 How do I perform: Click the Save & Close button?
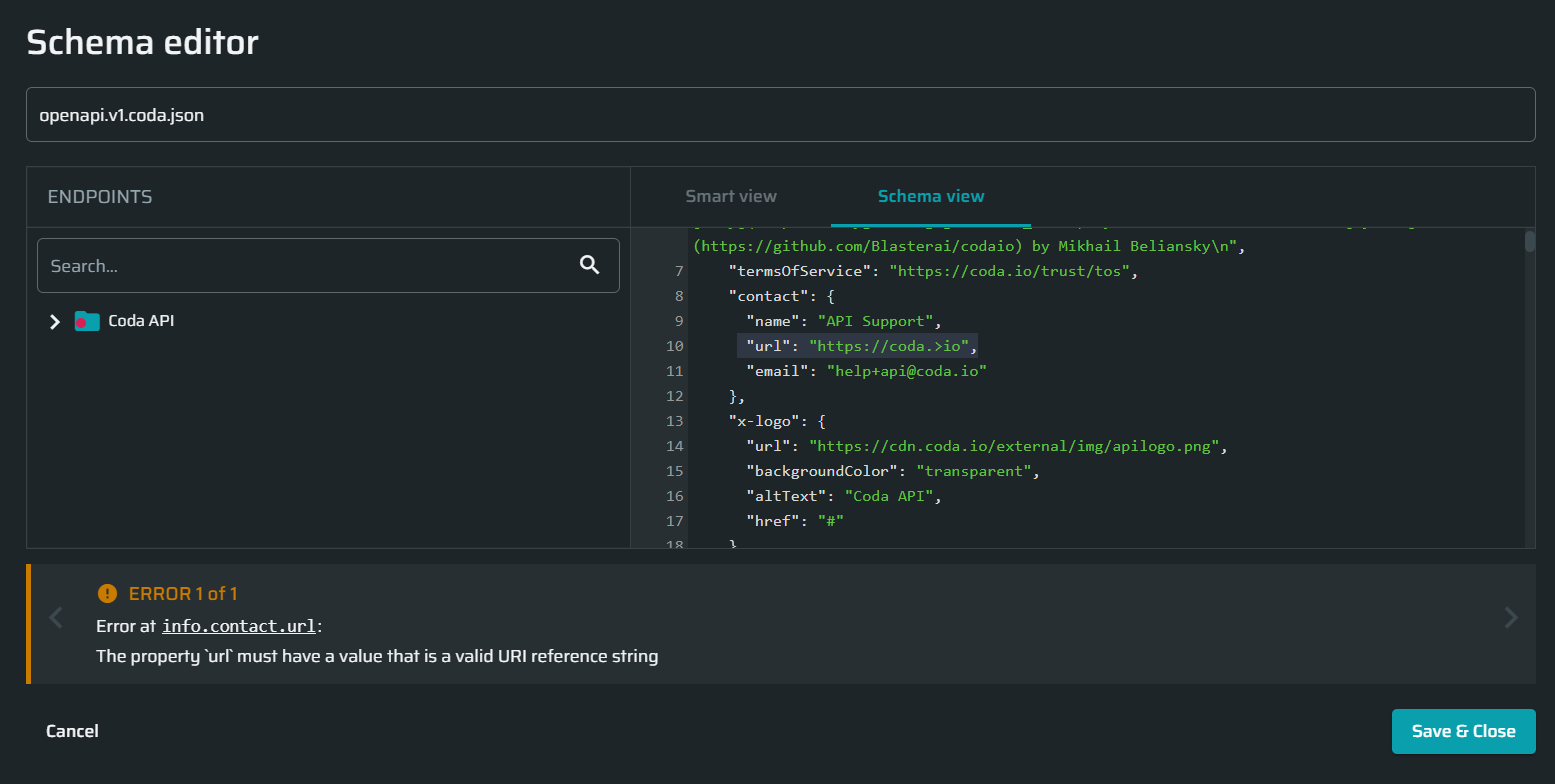(x=1463, y=731)
